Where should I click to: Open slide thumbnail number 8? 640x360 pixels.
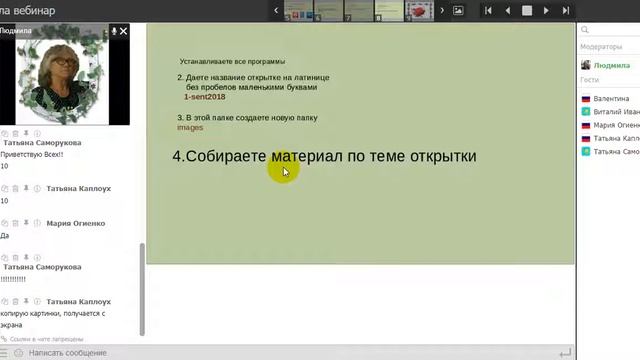tap(389, 11)
